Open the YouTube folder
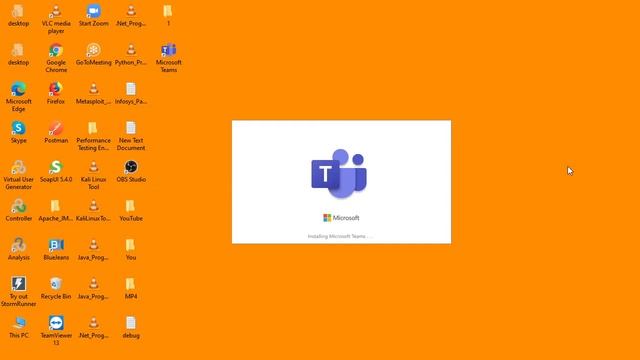 [131, 211]
